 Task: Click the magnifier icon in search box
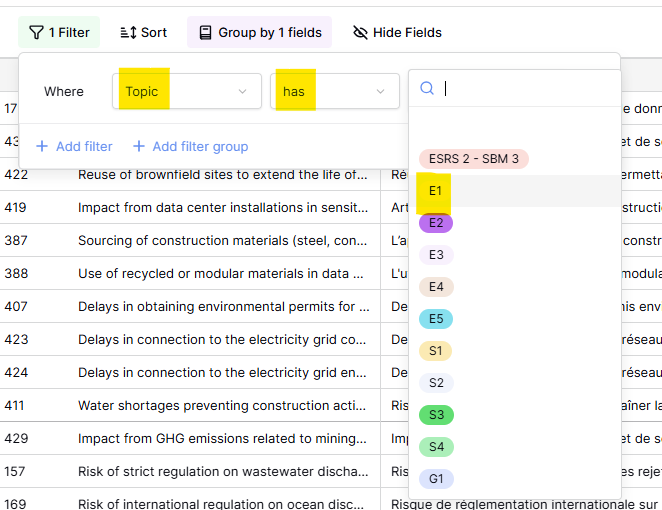pos(427,88)
